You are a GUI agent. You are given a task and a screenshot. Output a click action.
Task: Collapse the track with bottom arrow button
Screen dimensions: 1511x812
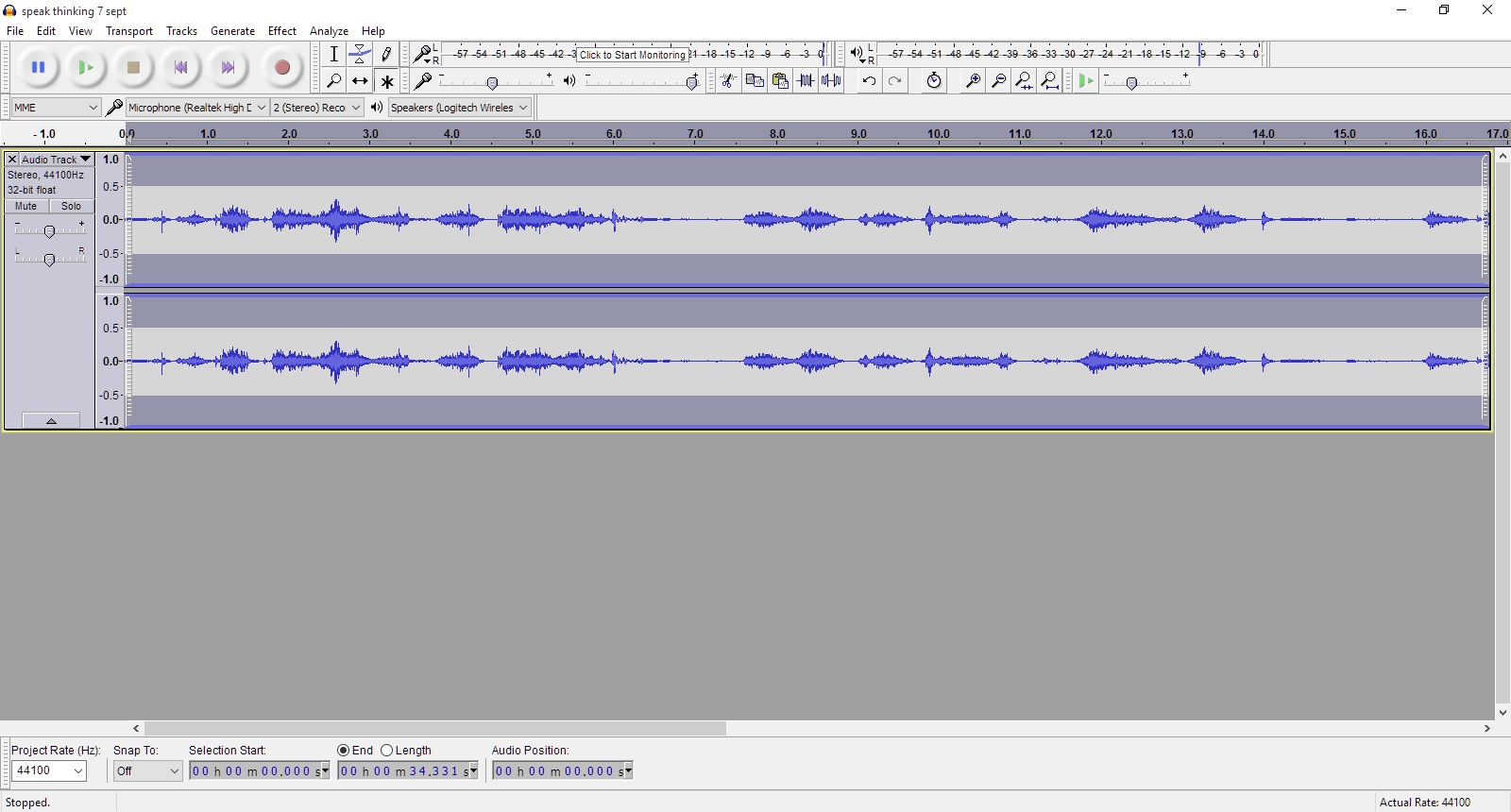pos(51,421)
